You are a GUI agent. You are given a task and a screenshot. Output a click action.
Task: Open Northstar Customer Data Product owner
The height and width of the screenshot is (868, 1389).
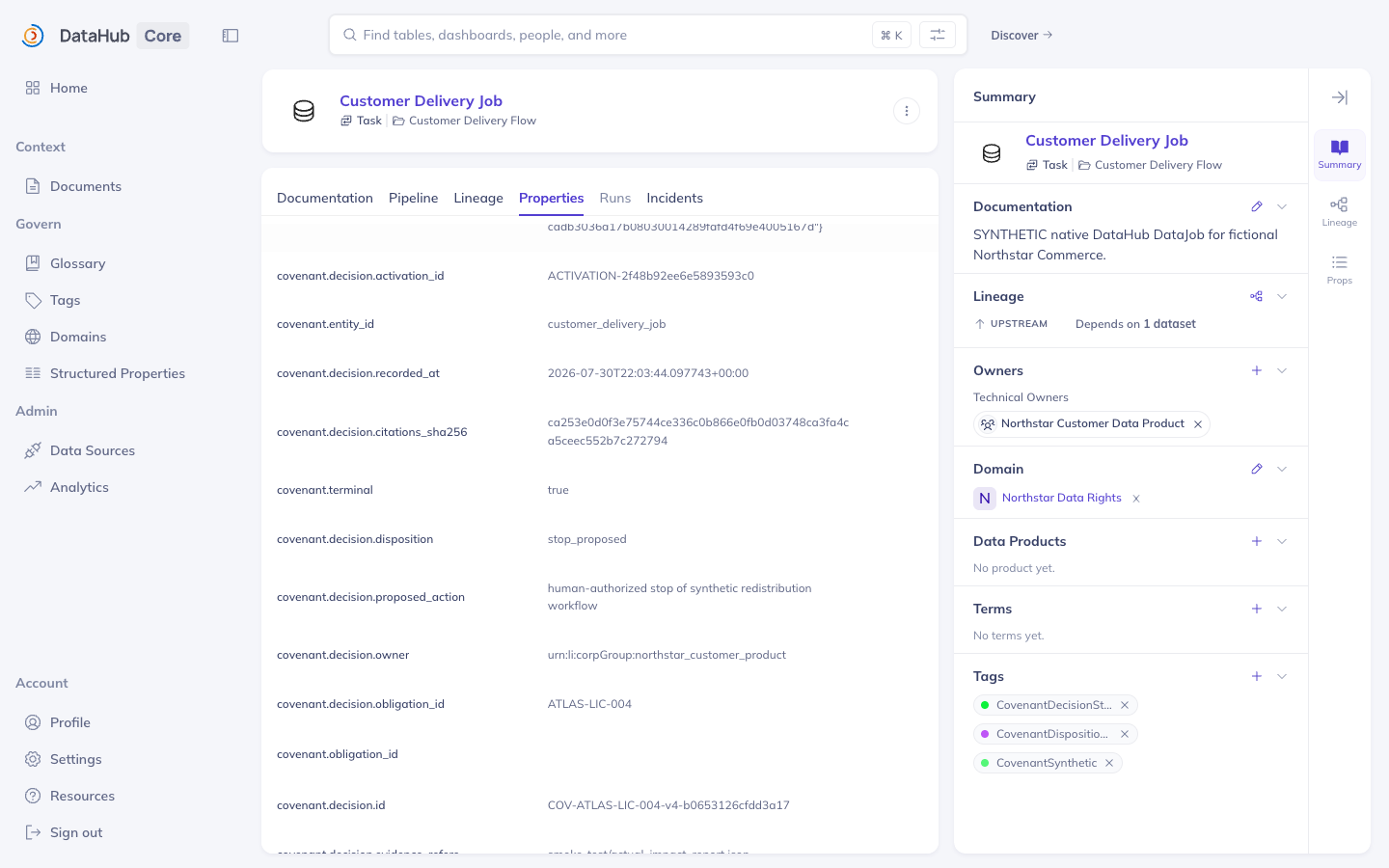tap(1093, 423)
